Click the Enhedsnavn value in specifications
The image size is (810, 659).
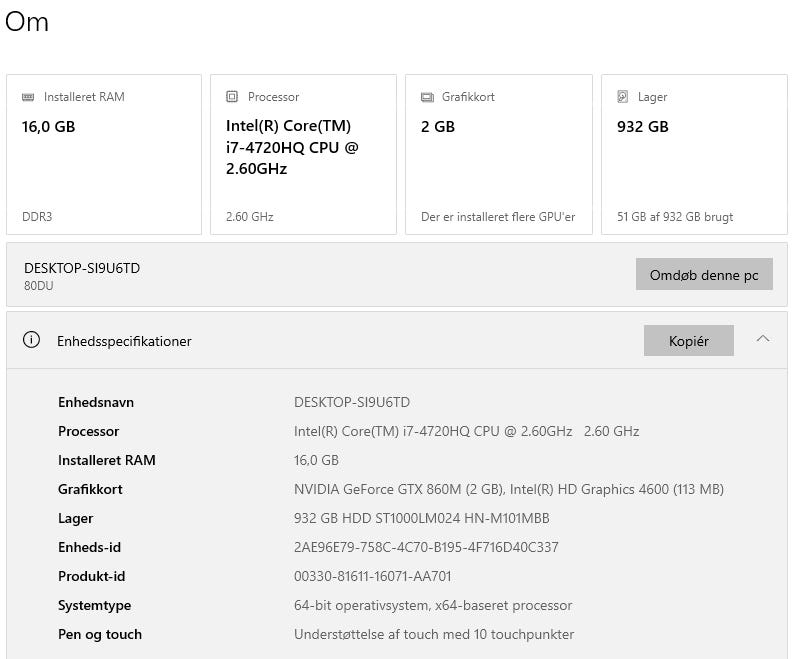pos(352,402)
